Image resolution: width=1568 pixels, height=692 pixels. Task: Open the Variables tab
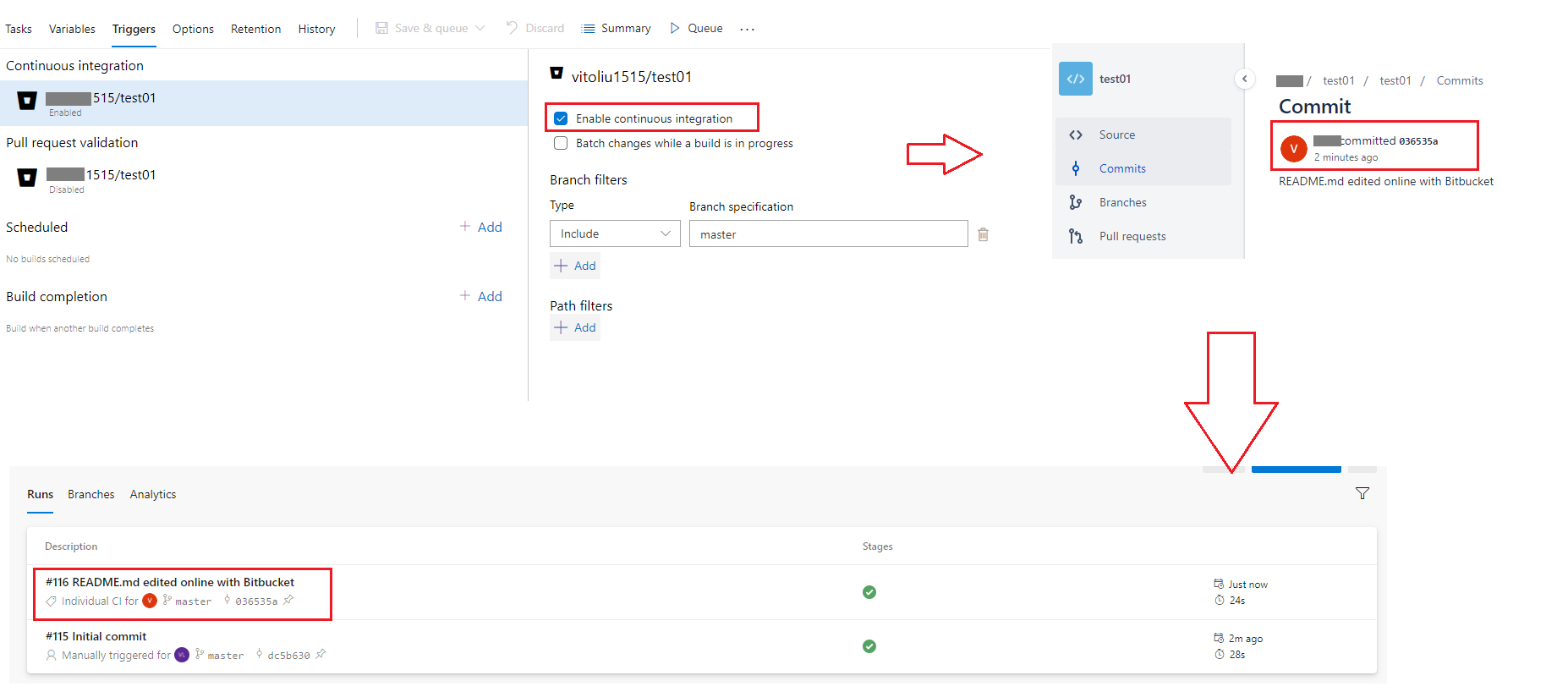pyautogui.click(x=72, y=29)
